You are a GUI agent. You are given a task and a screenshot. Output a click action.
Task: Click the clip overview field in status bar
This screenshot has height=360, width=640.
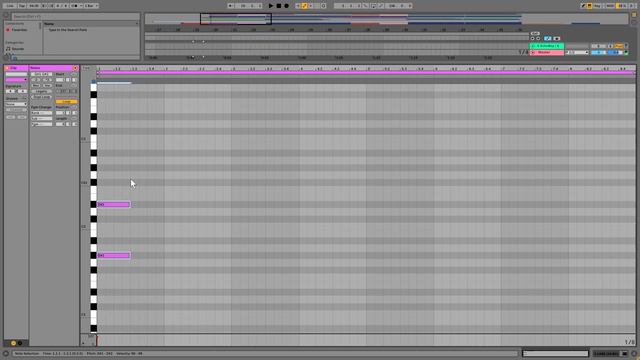click(x=555, y=353)
